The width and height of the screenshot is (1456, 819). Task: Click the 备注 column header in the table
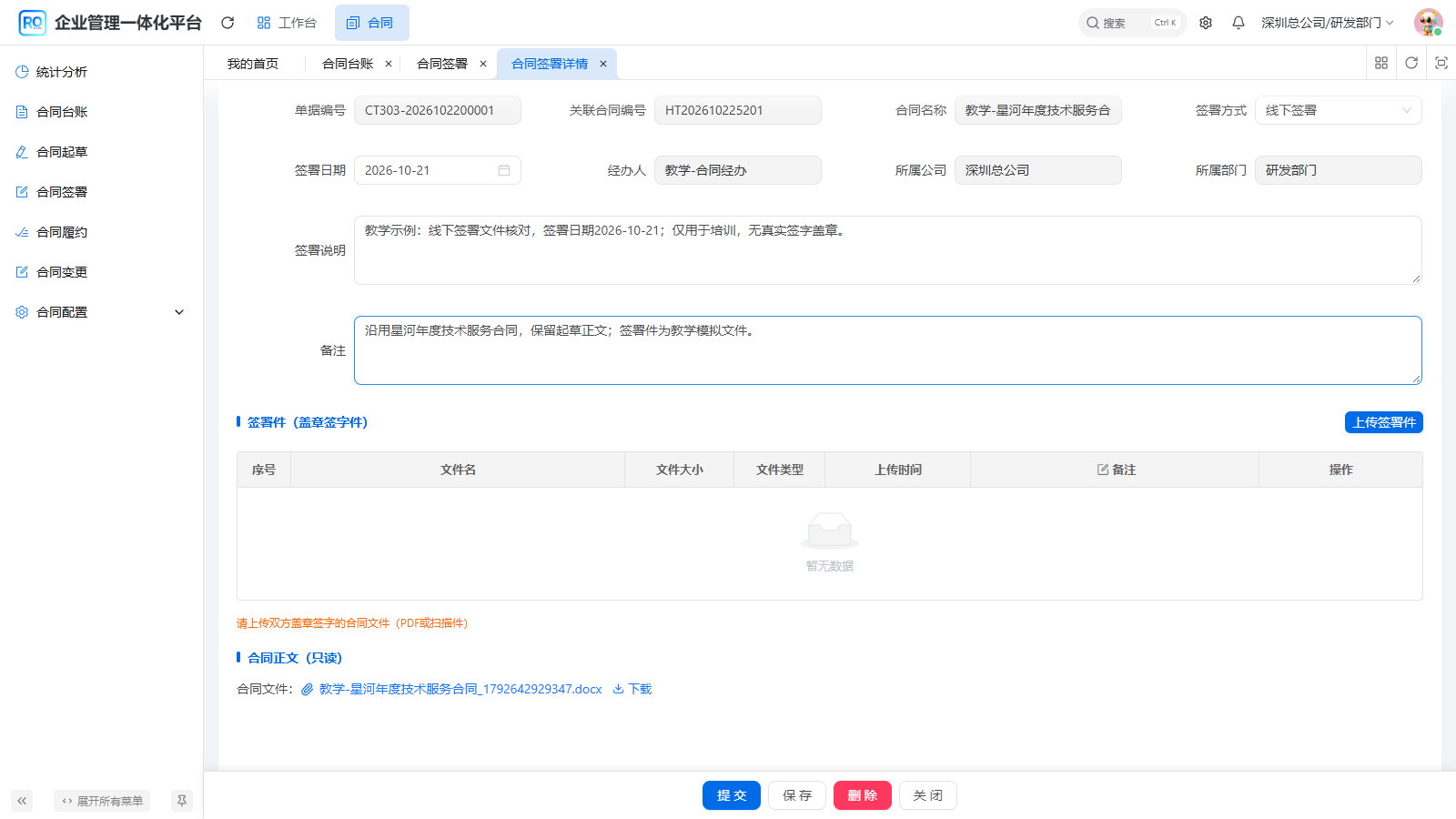click(1115, 470)
